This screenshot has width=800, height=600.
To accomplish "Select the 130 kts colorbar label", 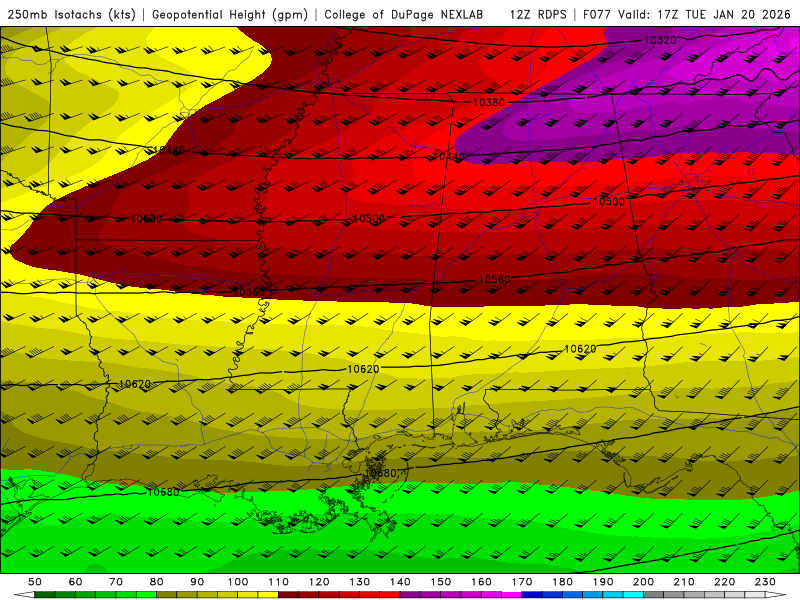I will (x=360, y=582).
